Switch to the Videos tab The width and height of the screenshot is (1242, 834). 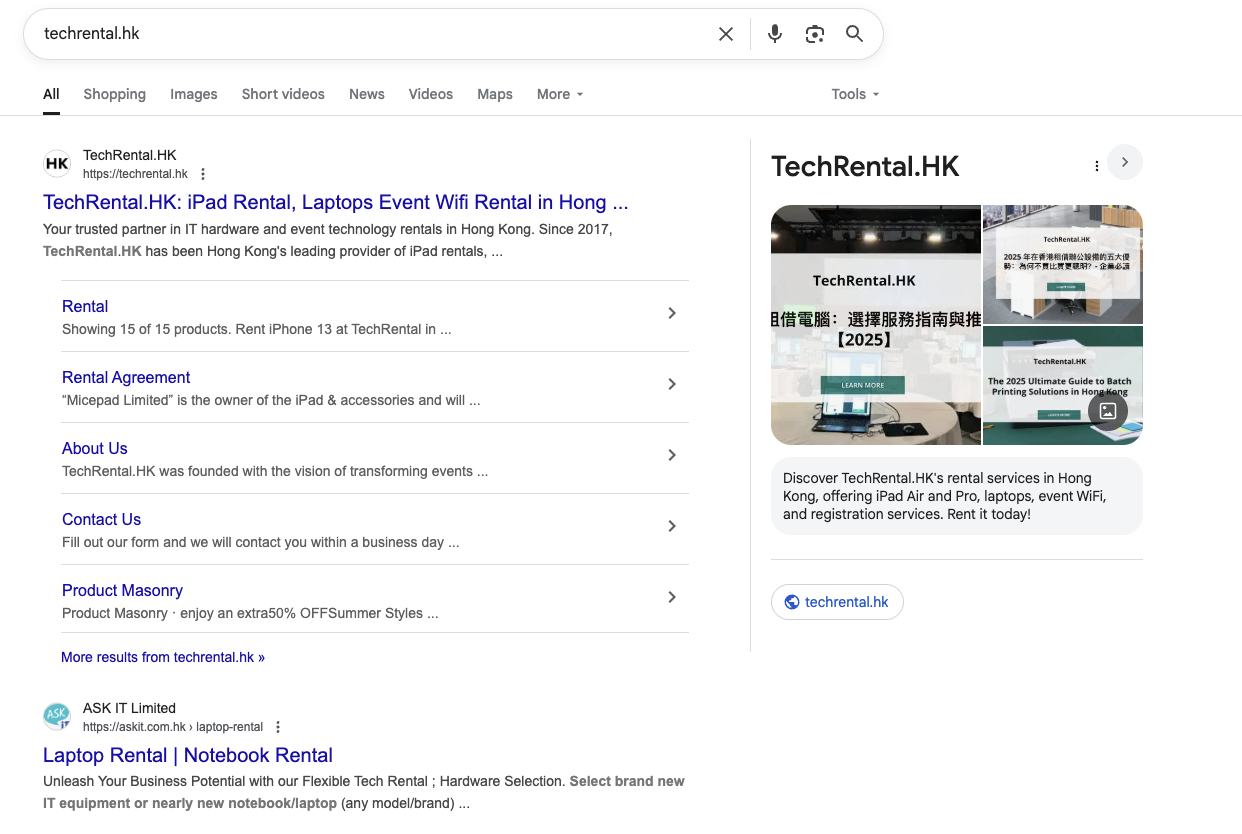point(431,94)
